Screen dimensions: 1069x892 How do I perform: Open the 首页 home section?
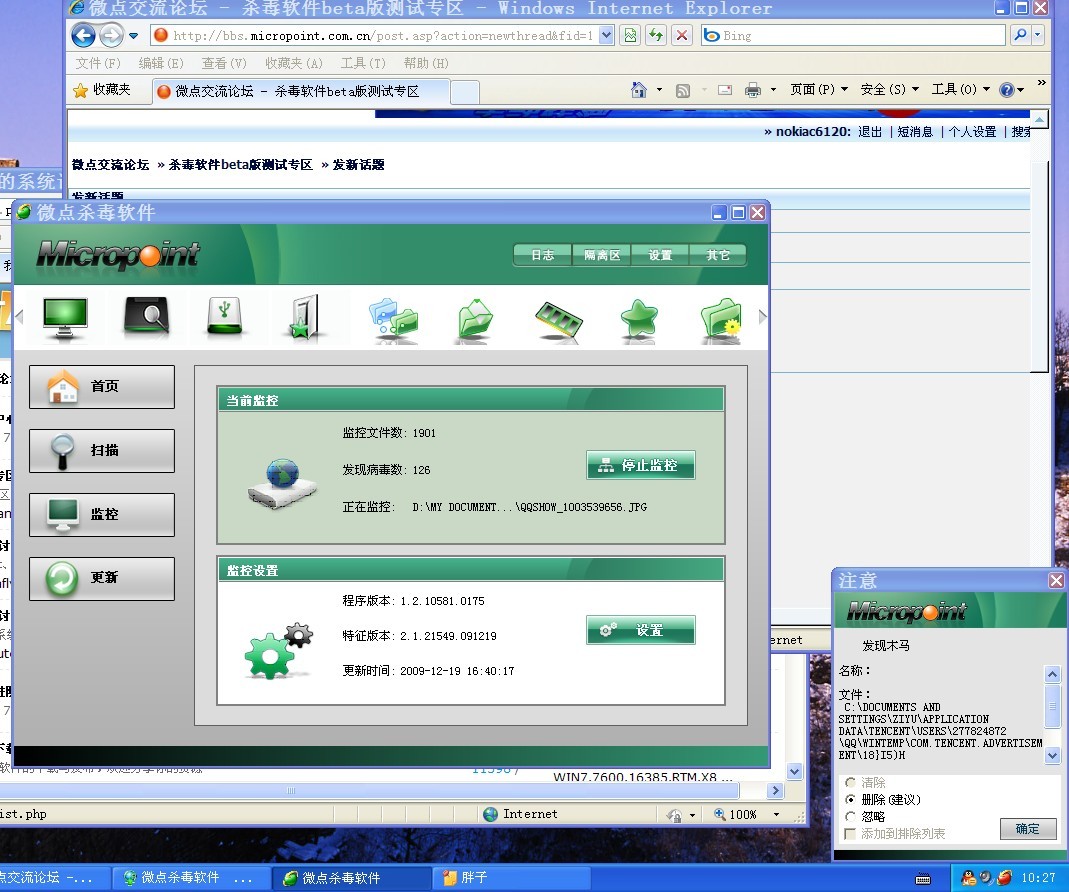tap(102, 387)
